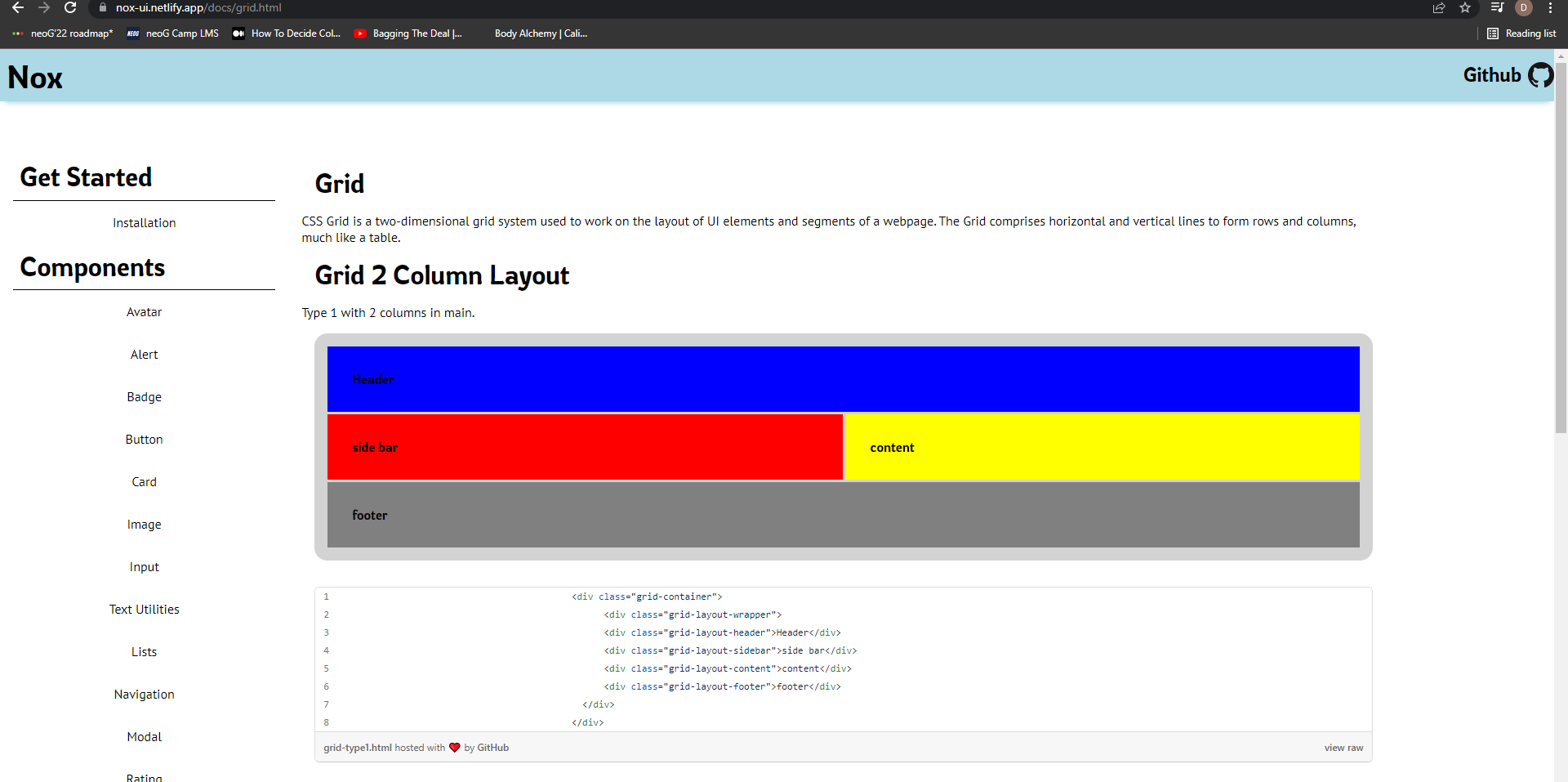Open Text Utilities page
This screenshot has height=782, width=1568.
(x=144, y=610)
